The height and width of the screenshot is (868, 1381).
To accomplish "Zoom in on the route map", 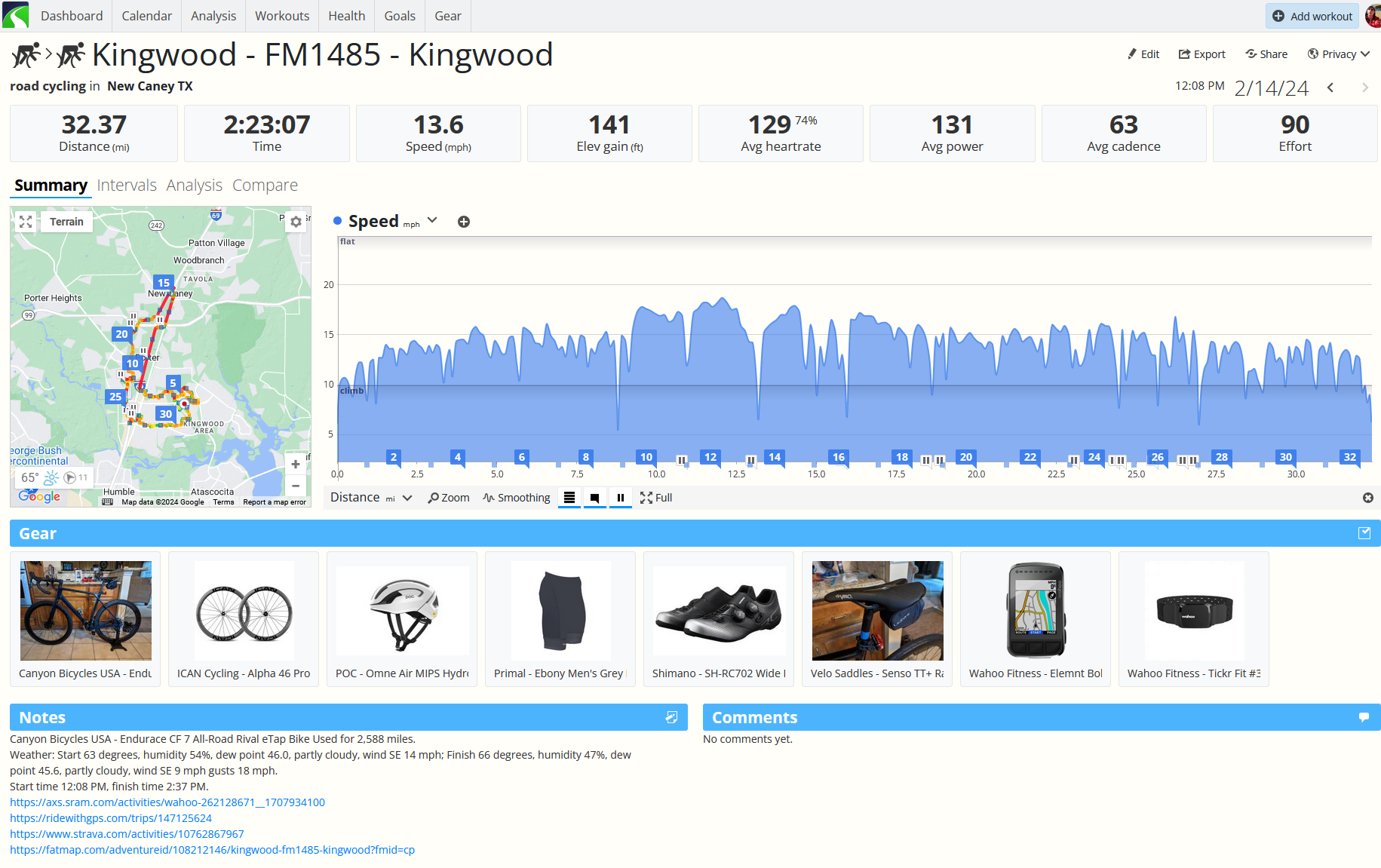I will (296, 465).
